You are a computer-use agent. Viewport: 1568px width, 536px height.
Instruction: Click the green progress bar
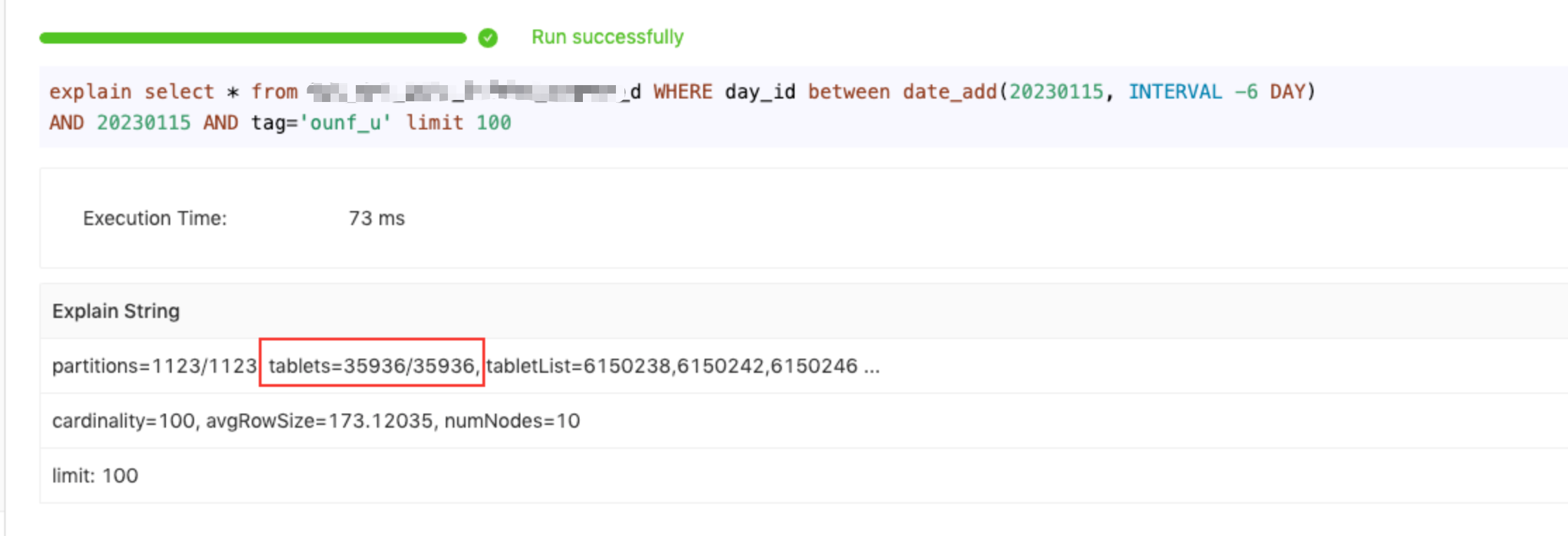[253, 39]
